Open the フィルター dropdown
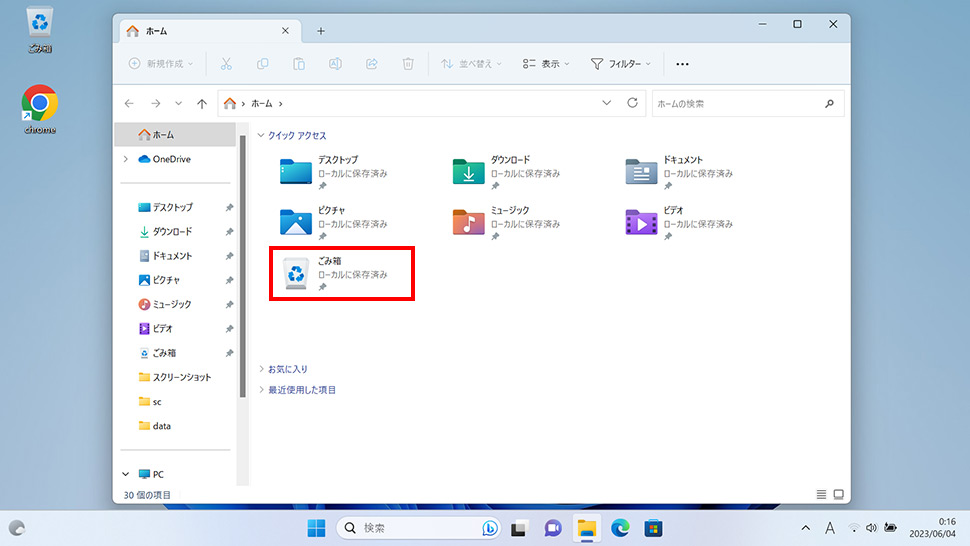The height and width of the screenshot is (546, 970). pos(620,64)
